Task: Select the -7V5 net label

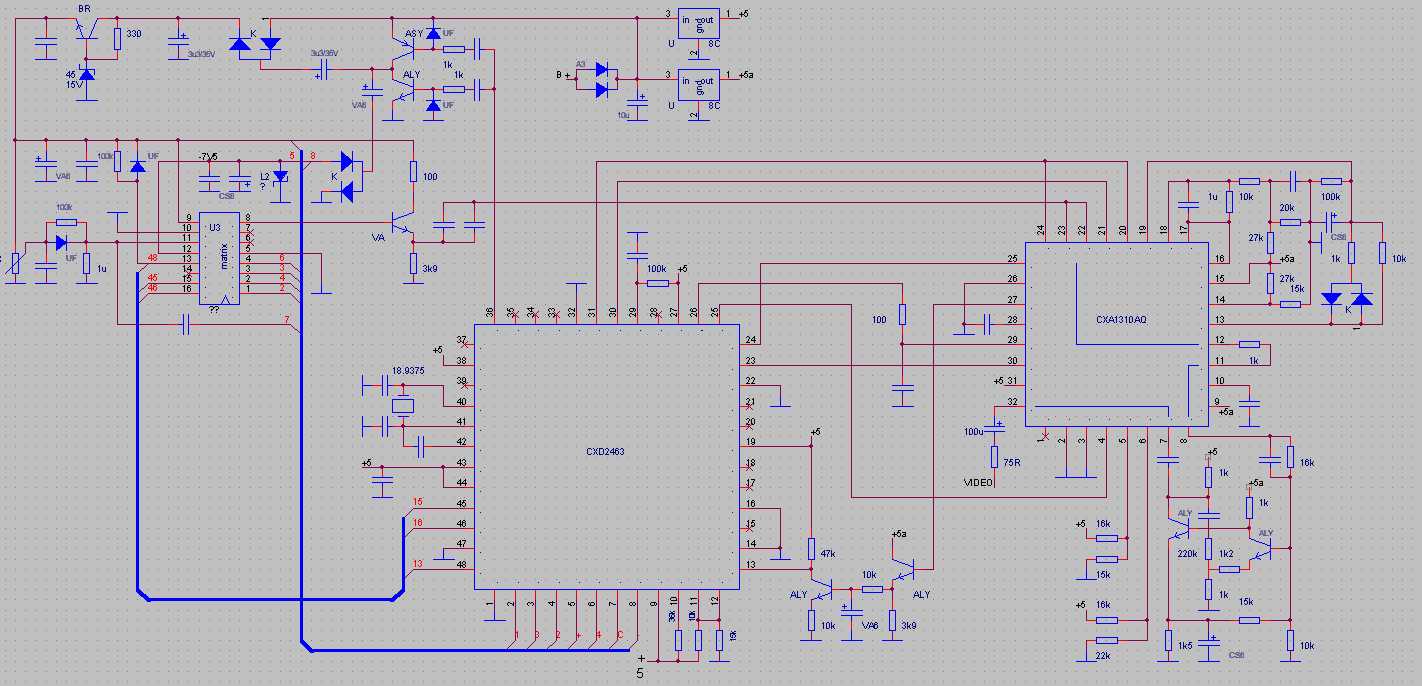Action: pyautogui.click(x=207, y=155)
